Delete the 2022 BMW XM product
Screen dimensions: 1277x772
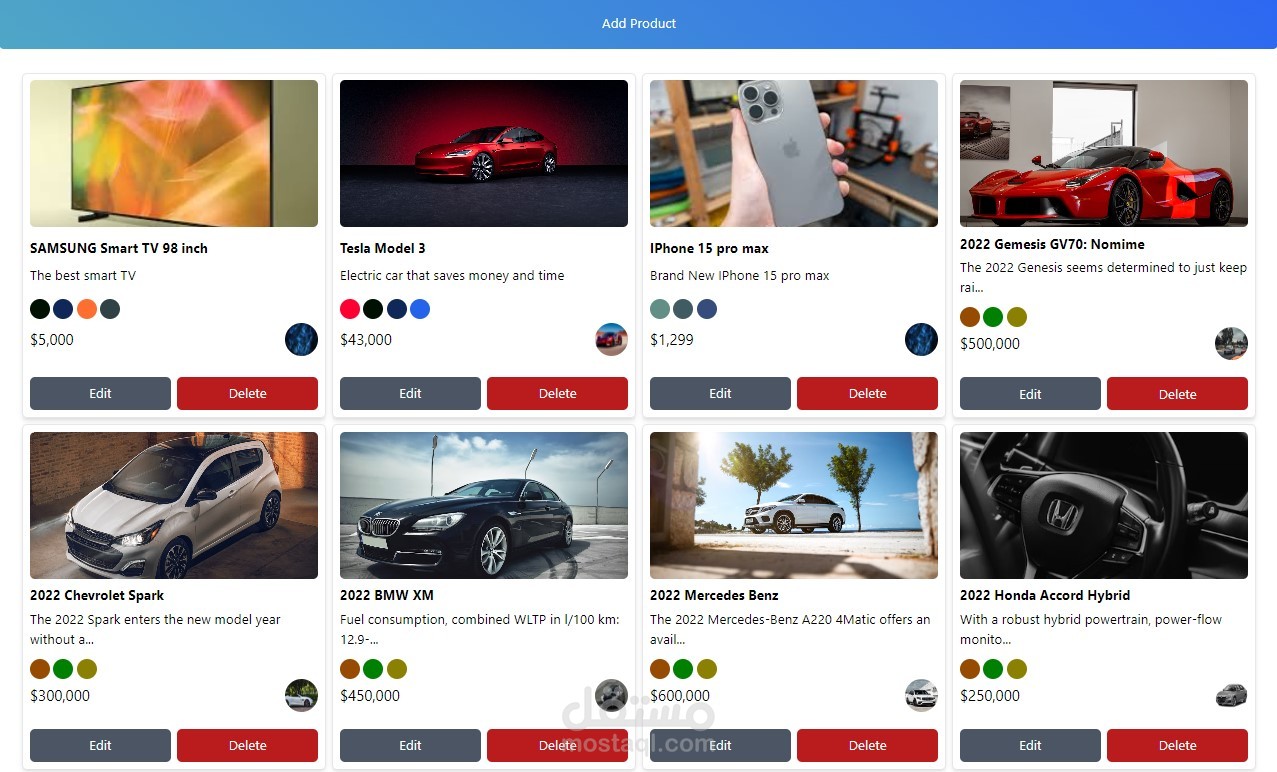557,745
